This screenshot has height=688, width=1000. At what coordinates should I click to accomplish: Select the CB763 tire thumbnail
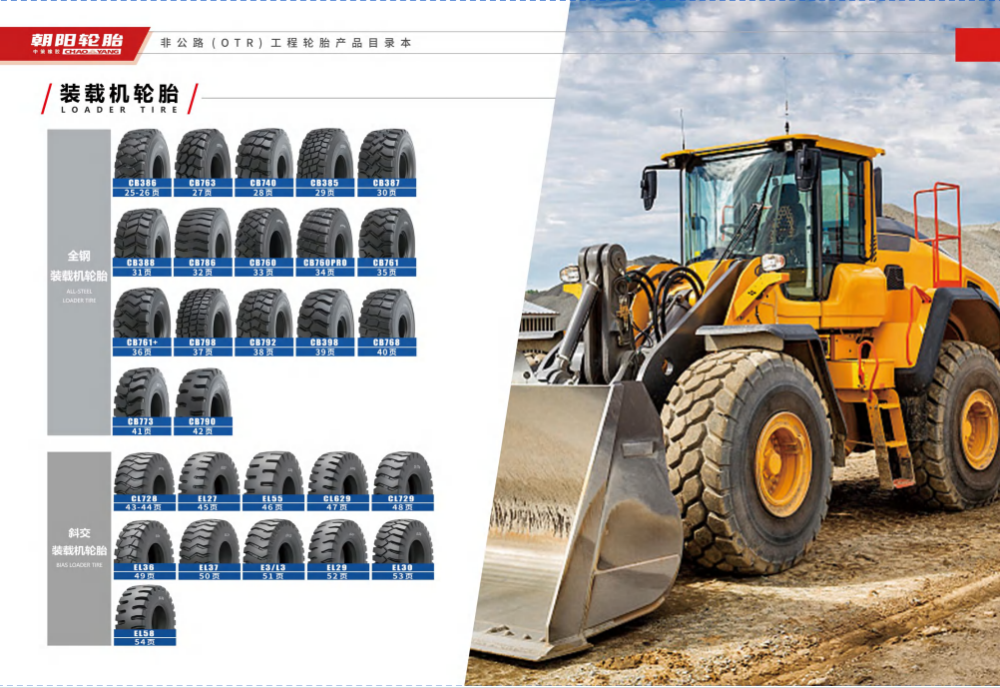click(203, 154)
